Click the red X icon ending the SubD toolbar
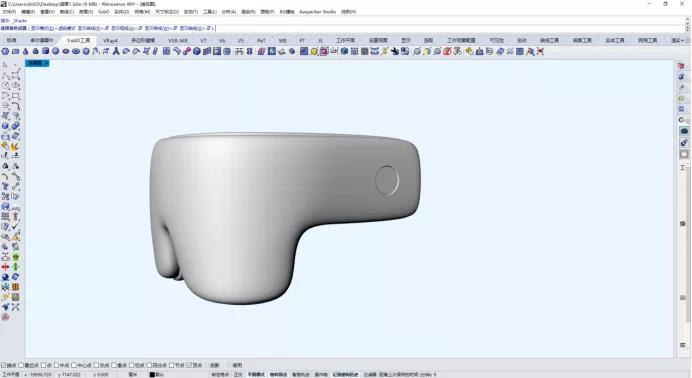692x378 pixels. pyautogui.click(x=540, y=51)
